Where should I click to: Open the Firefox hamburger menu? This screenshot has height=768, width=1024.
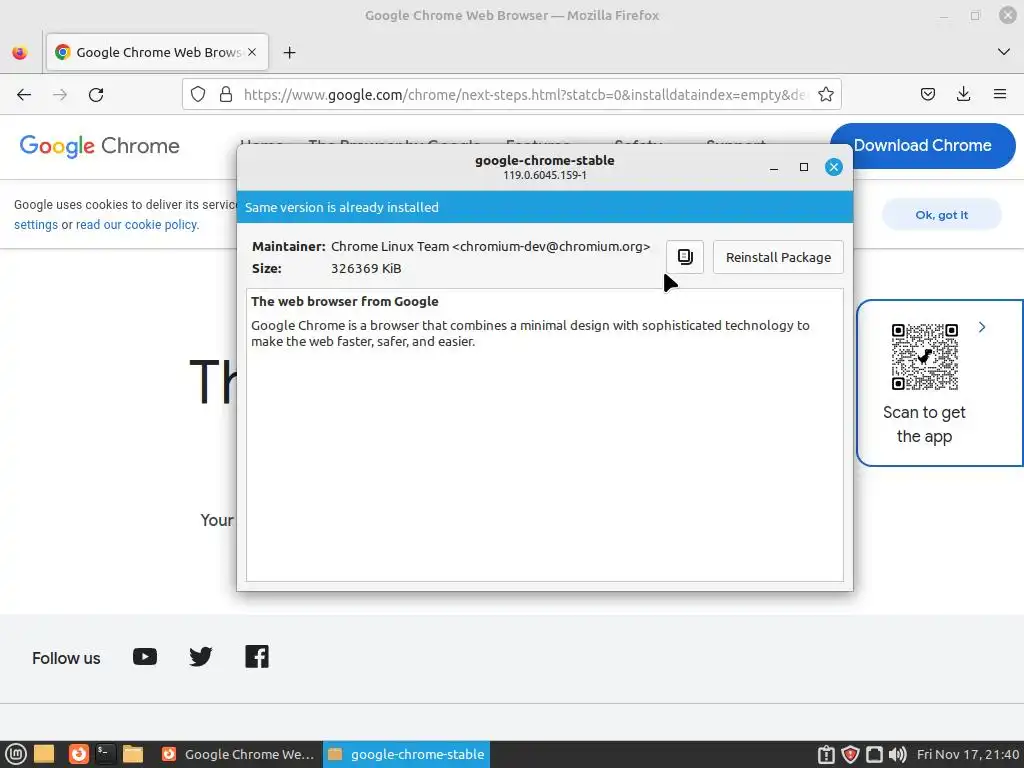point(1000,94)
